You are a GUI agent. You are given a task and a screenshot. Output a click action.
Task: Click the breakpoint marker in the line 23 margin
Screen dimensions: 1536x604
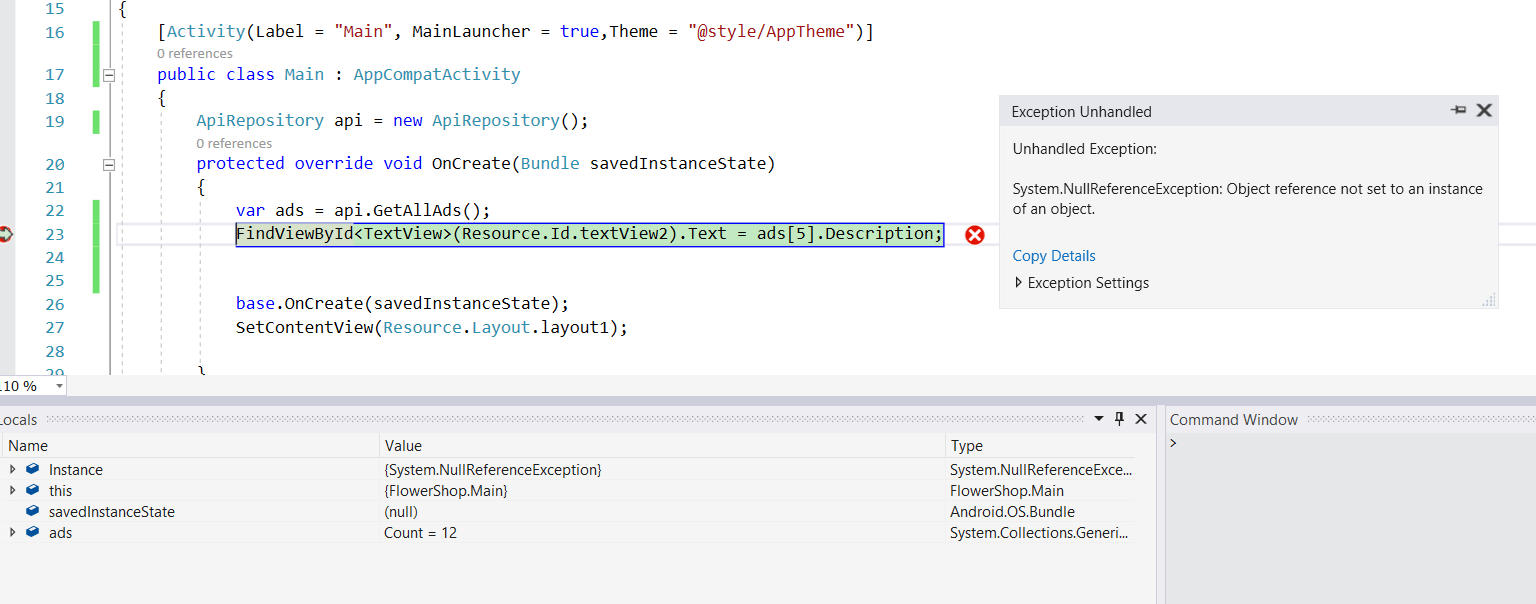coord(6,234)
